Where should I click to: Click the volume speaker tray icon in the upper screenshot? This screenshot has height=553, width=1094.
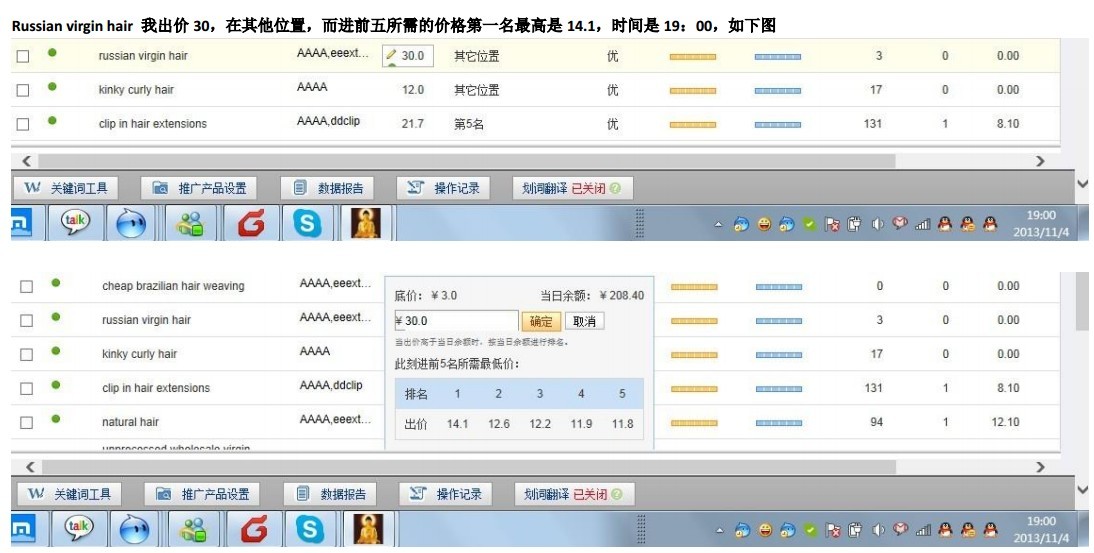point(878,224)
